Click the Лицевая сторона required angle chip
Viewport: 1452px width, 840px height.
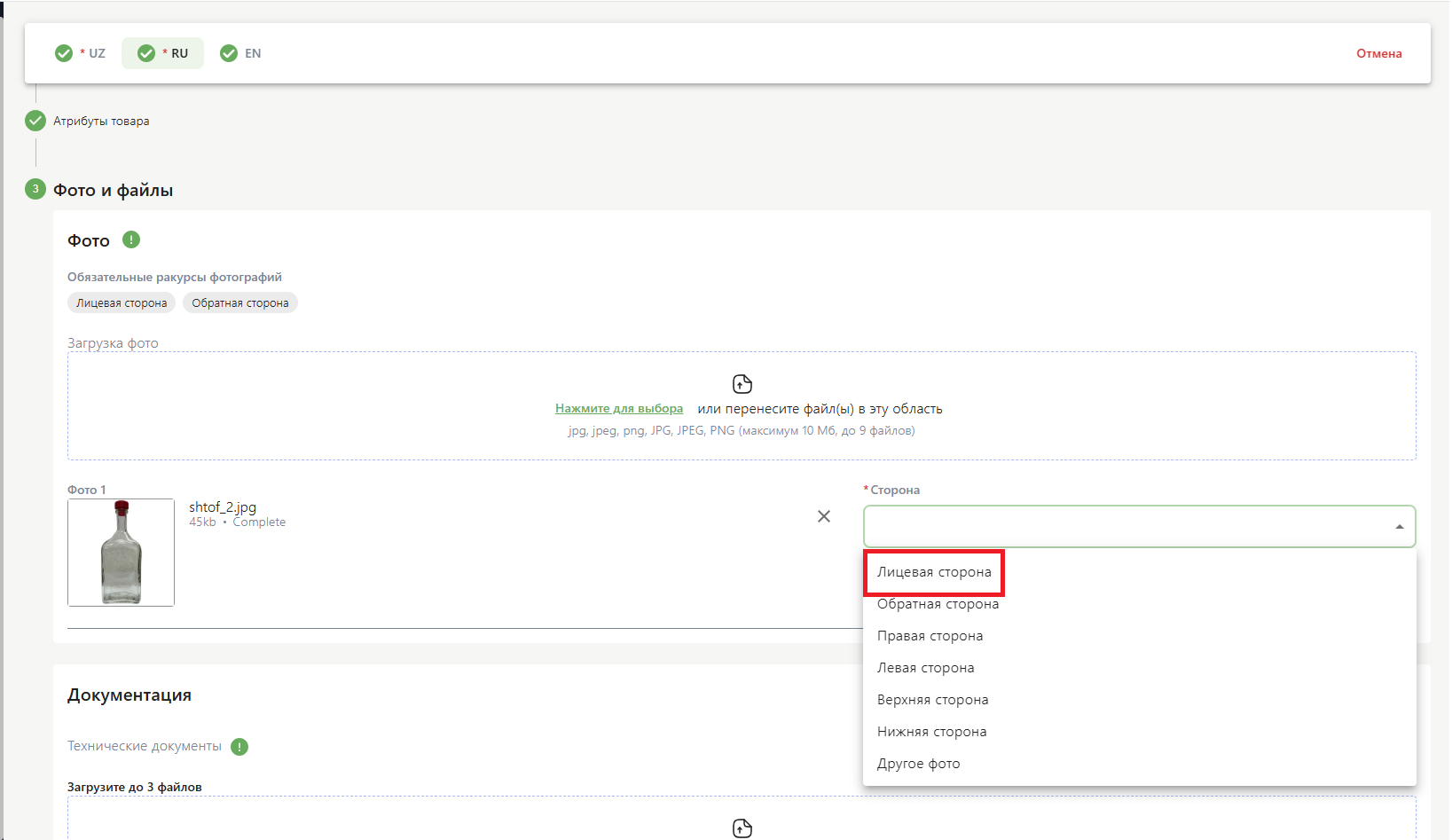tap(122, 303)
